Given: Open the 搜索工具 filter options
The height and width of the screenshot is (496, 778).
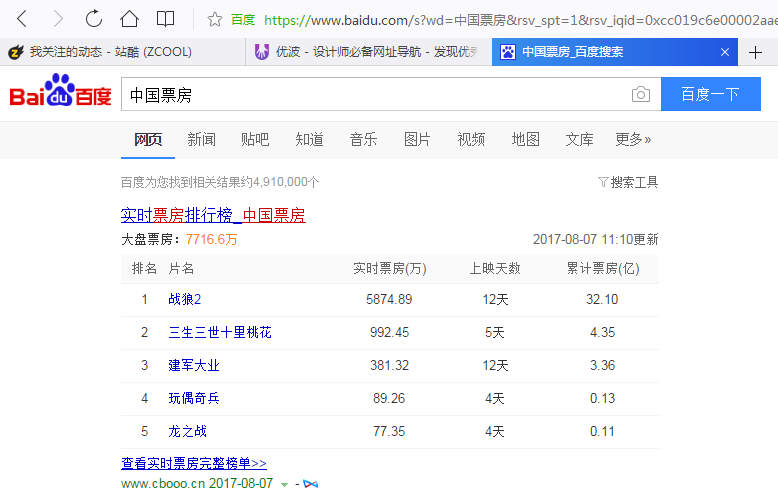Looking at the screenshot, I should click(628, 182).
